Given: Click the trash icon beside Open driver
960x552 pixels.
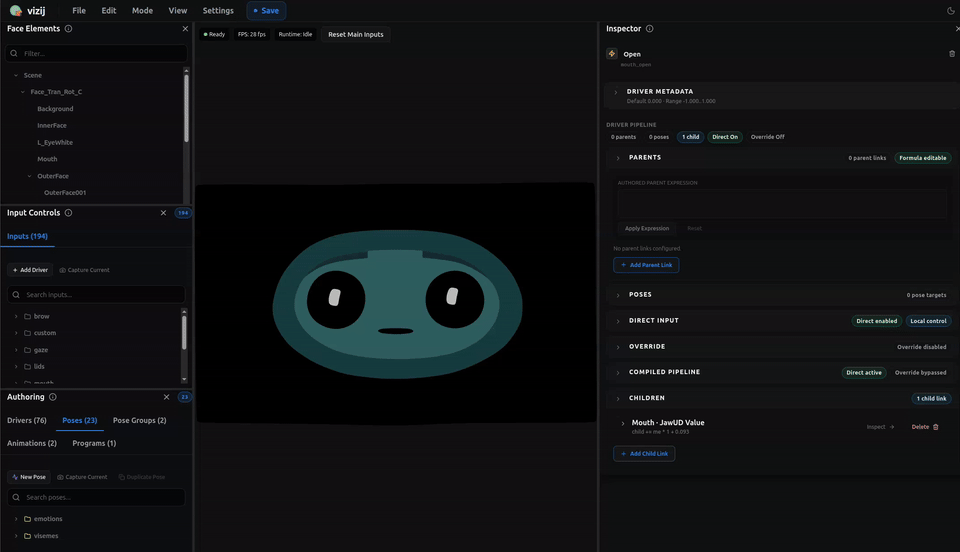Looking at the screenshot, I should [951, 54].
